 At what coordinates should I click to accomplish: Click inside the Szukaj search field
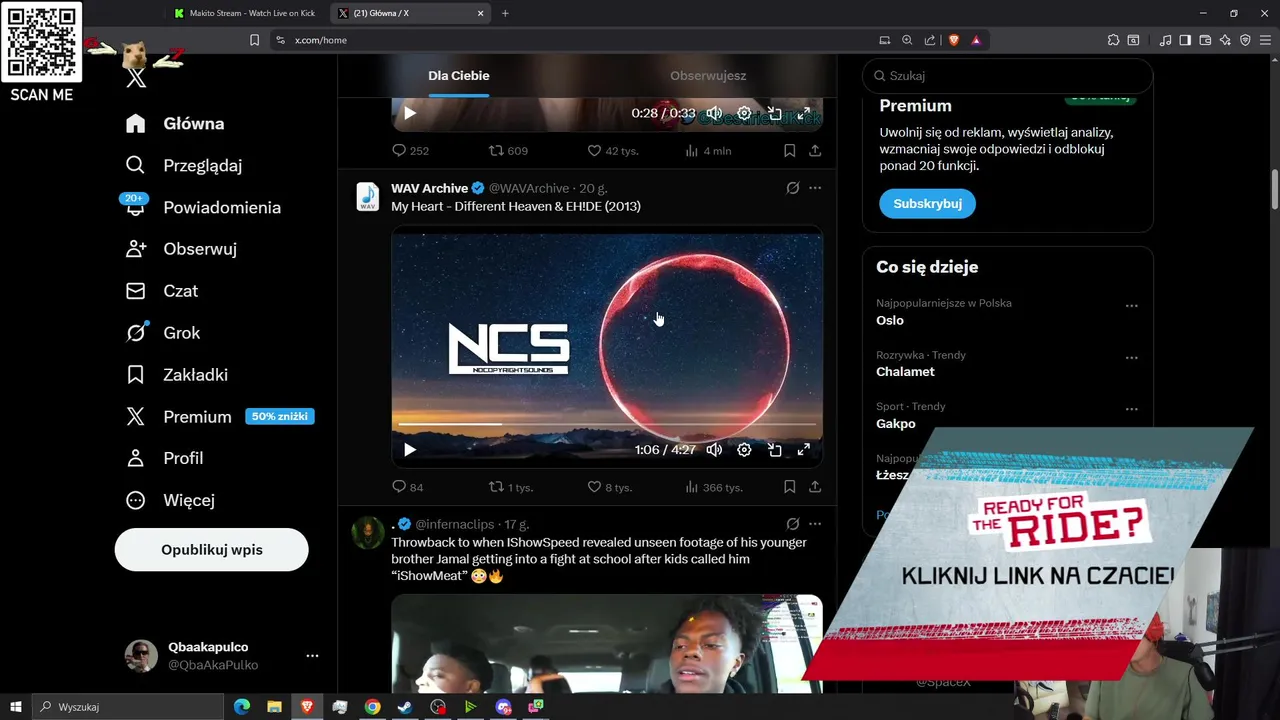pyautogui.click(x=1008, y=76)
